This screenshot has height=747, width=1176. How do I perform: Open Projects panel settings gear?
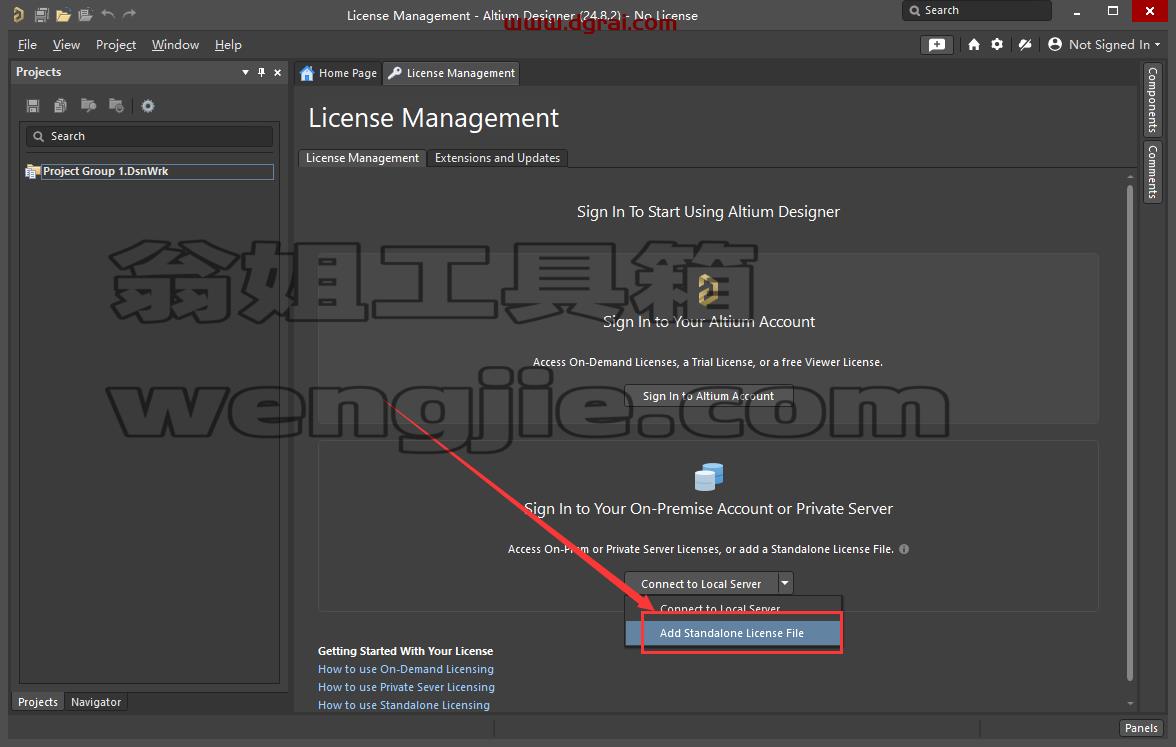[x=148, y=106]
